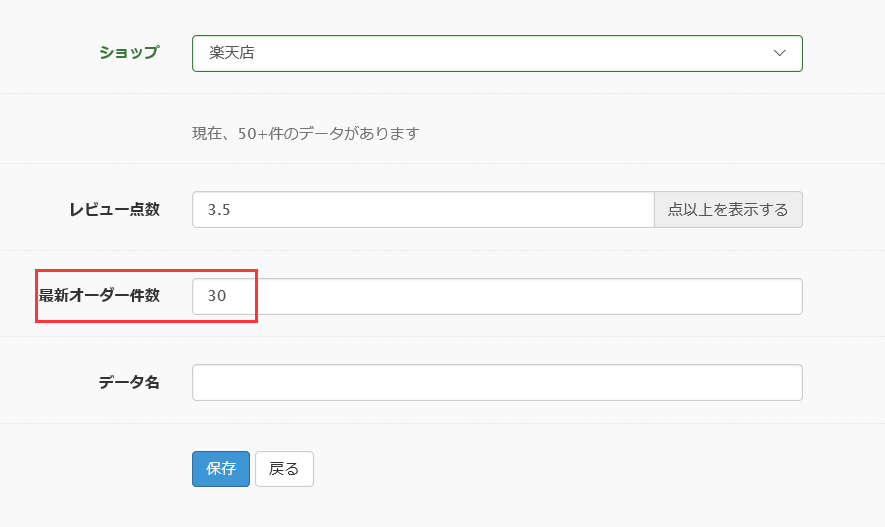Click the middle of the データ名 text box
Screen dimensions: 885x527
[497, 383]
